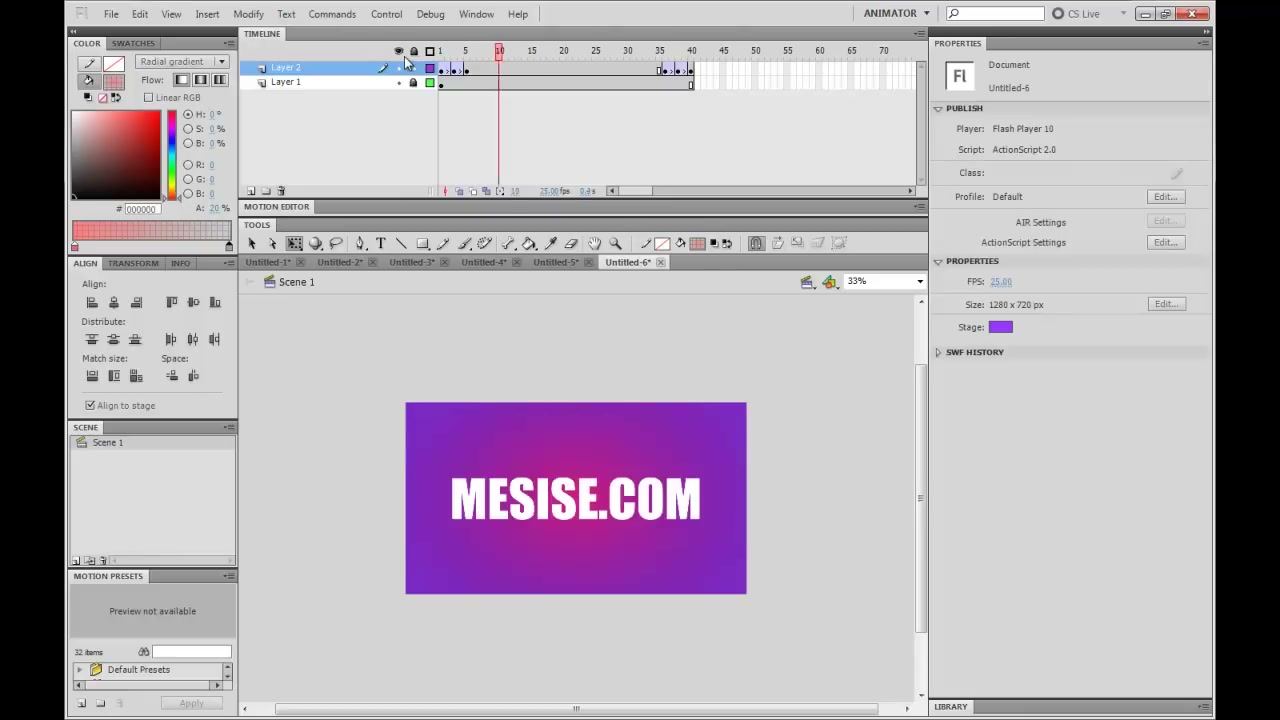Toggle the Linear RGB checkbox
This screenshot has height=720, width=1280.
point(148,97)
